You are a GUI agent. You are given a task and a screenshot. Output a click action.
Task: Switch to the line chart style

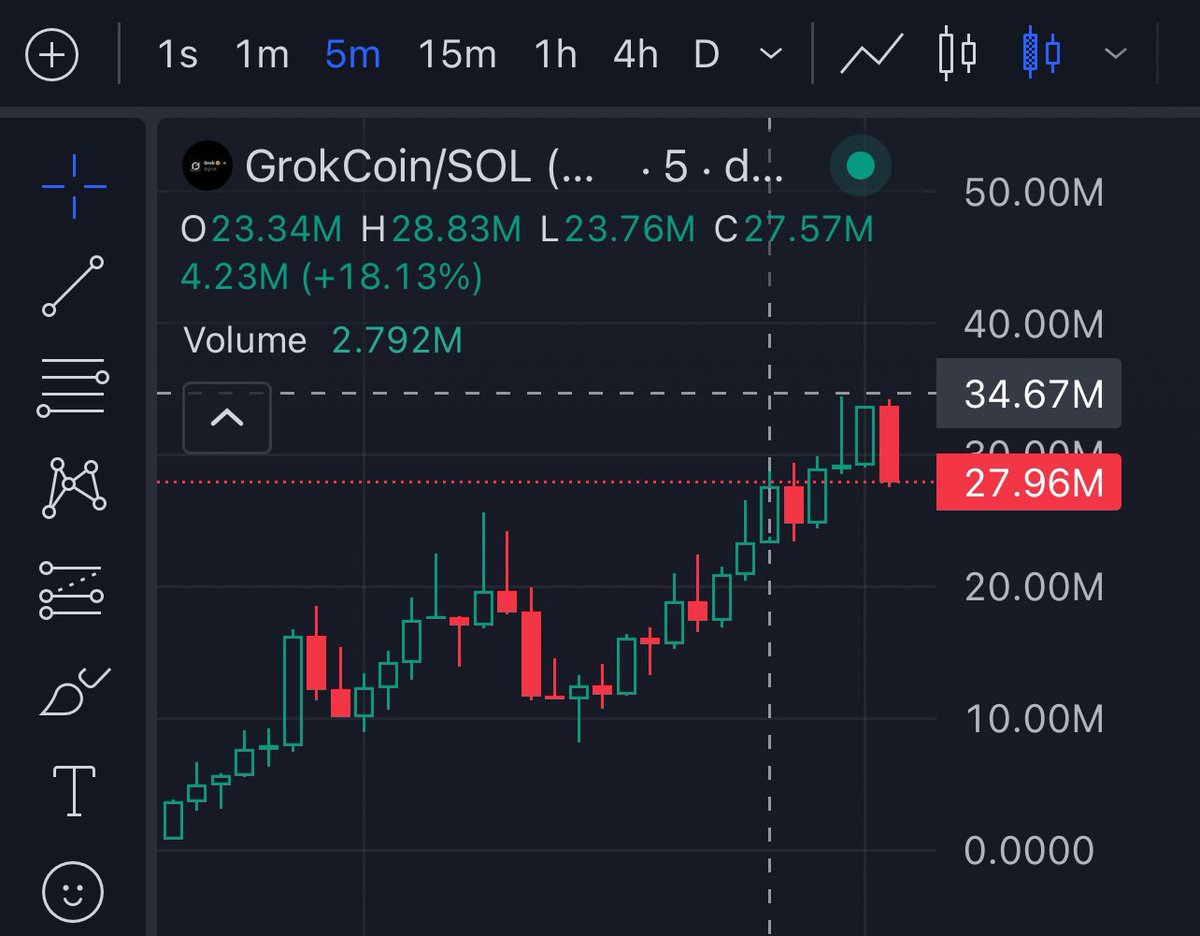[x=872, y=55]
